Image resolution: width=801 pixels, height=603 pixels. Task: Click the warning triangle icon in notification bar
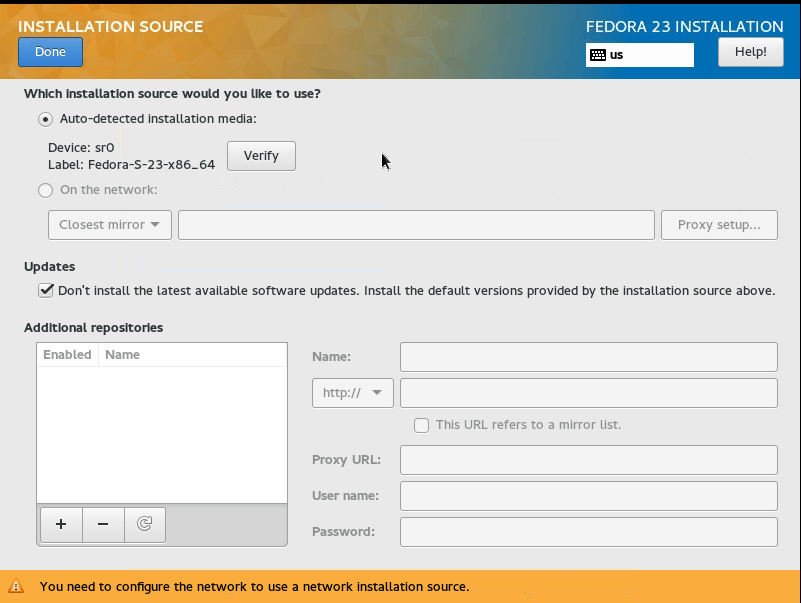coord(16,586)
